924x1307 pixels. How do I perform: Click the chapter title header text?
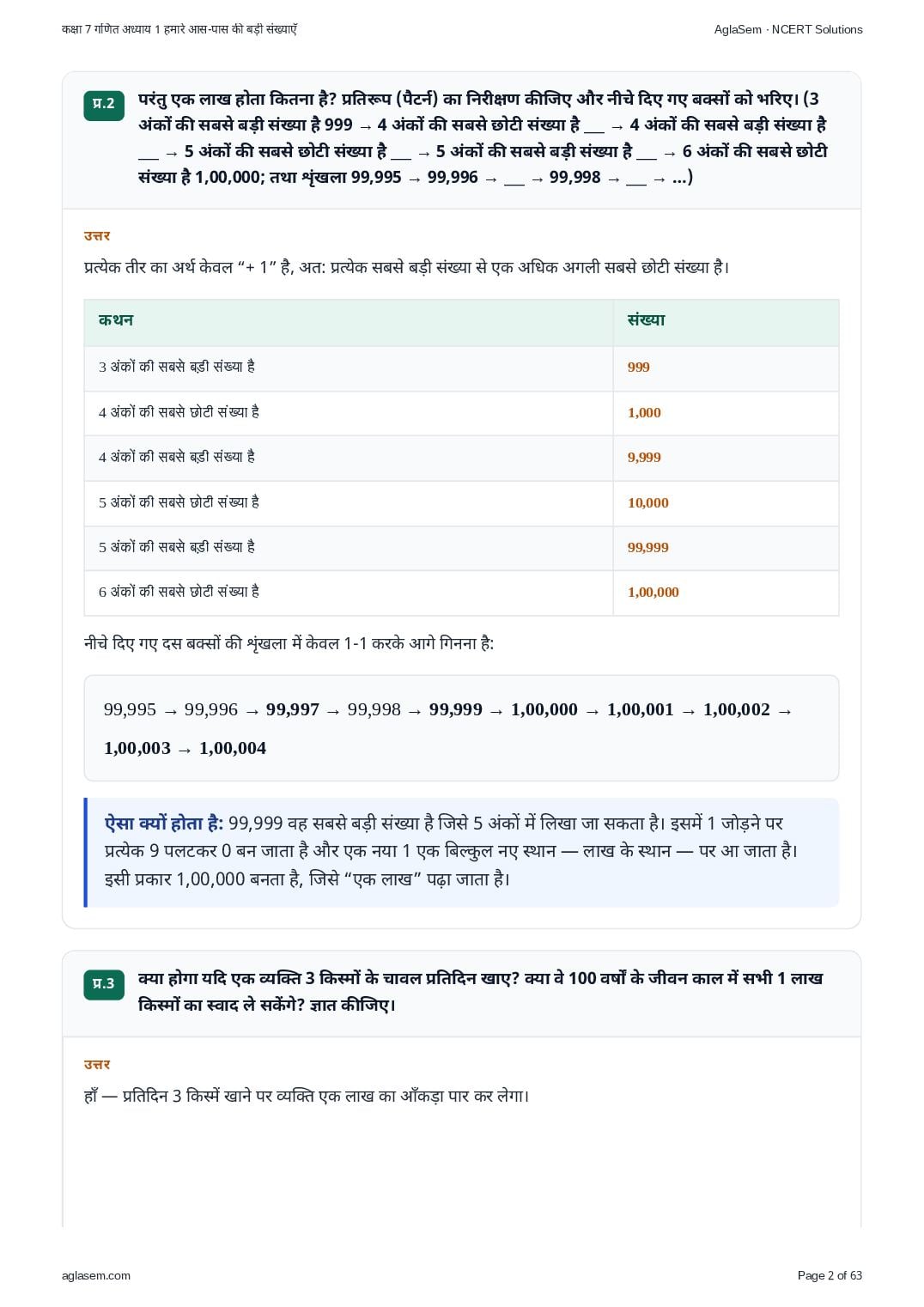(x=179, y=29)
